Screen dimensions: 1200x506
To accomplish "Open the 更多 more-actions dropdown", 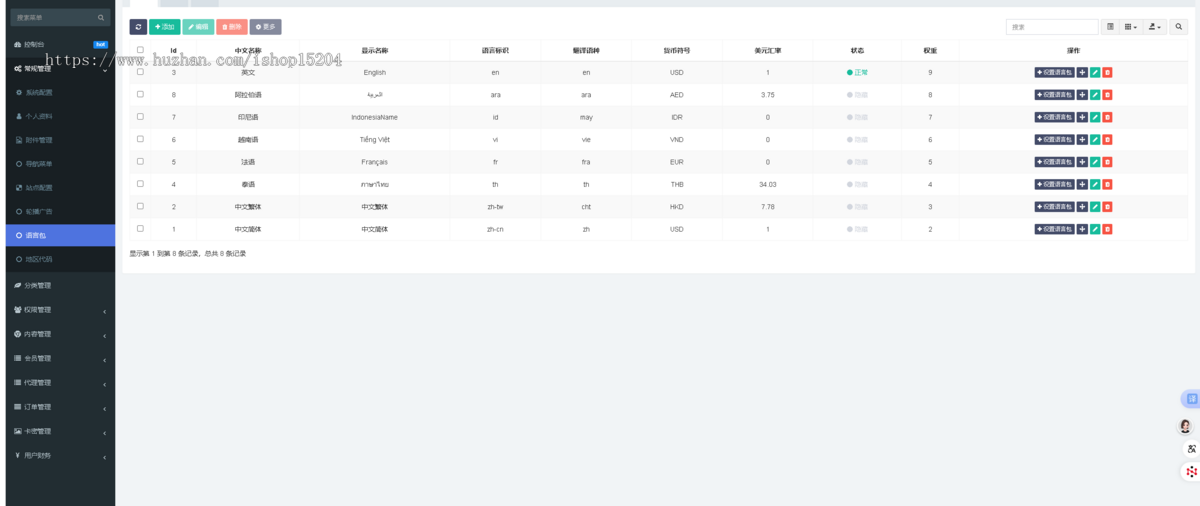I will click(x=265, y=27).
